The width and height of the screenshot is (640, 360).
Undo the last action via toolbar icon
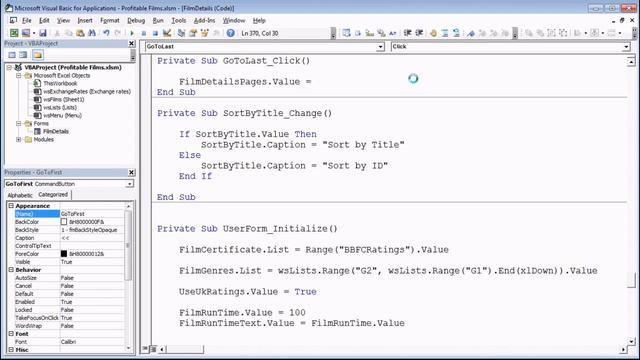106,33
